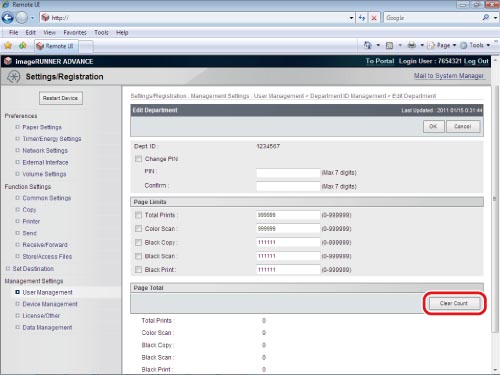Open the Tools menu in menu bar

coord(101,33)
